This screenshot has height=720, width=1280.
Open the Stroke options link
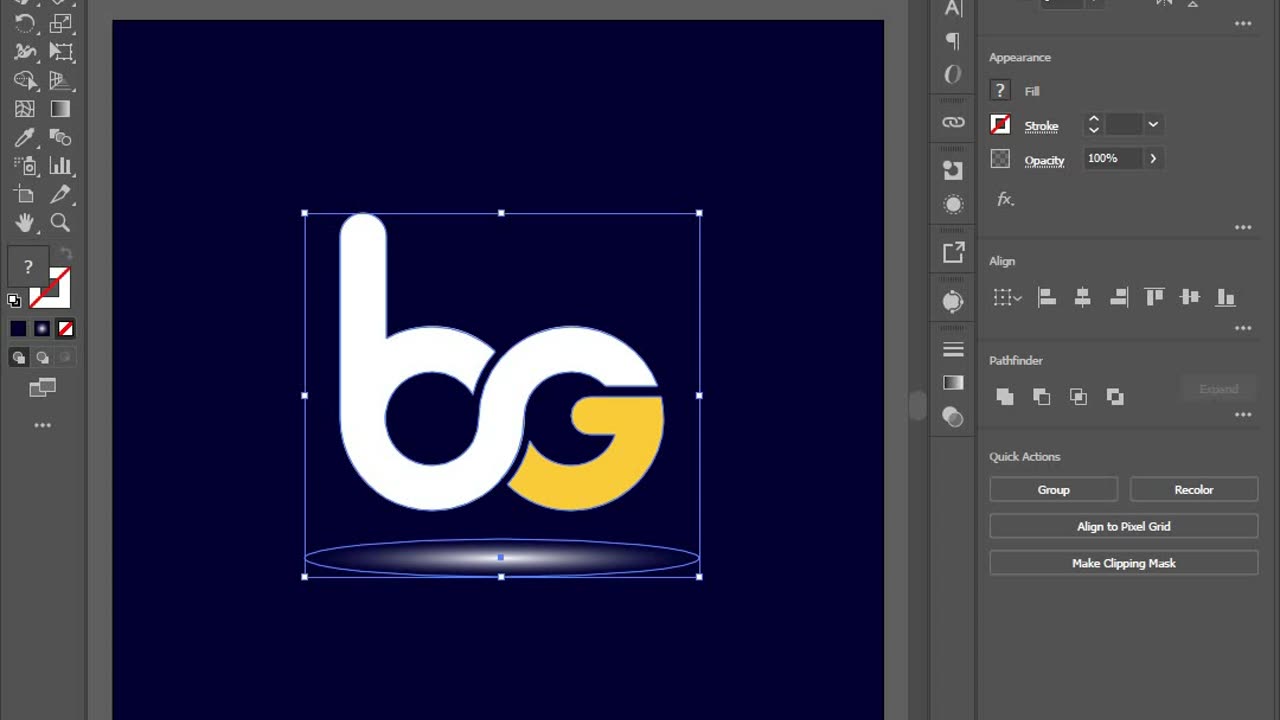[1041, 126]
